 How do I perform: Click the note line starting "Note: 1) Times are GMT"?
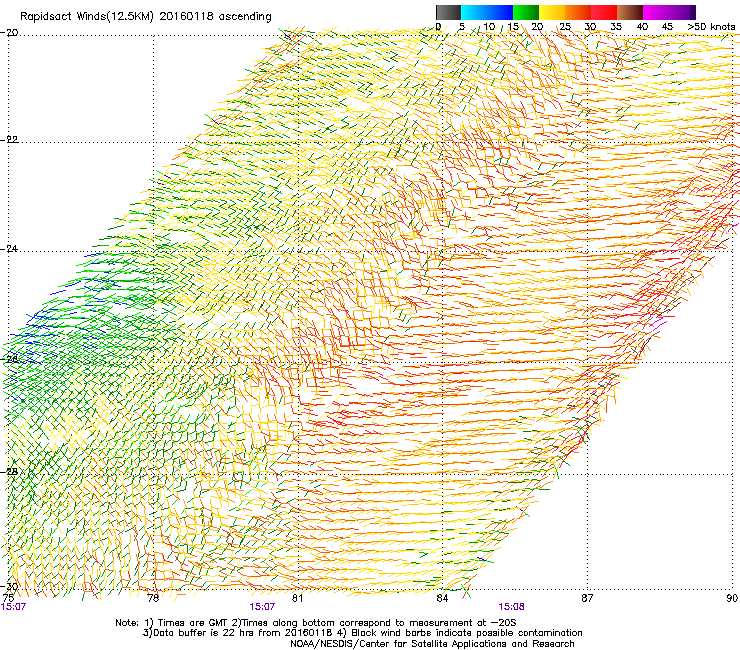click(316, 623)
